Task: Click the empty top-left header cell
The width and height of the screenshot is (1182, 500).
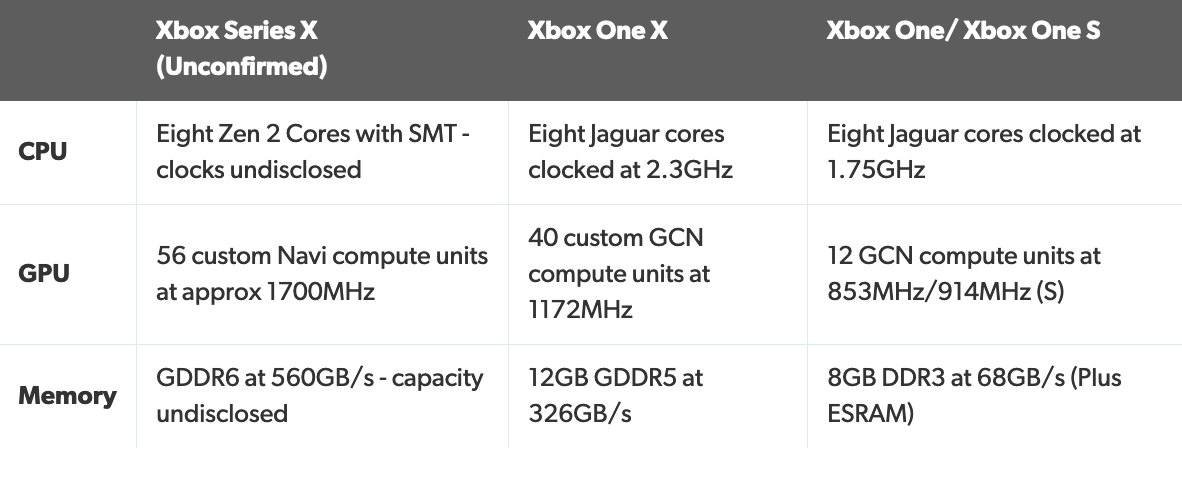Action: [68, 49]
